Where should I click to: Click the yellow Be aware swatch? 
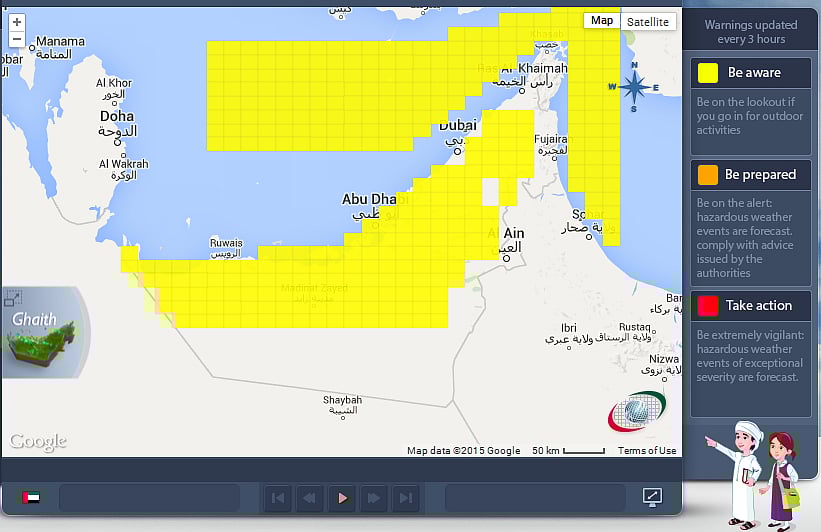click(708, 73)
